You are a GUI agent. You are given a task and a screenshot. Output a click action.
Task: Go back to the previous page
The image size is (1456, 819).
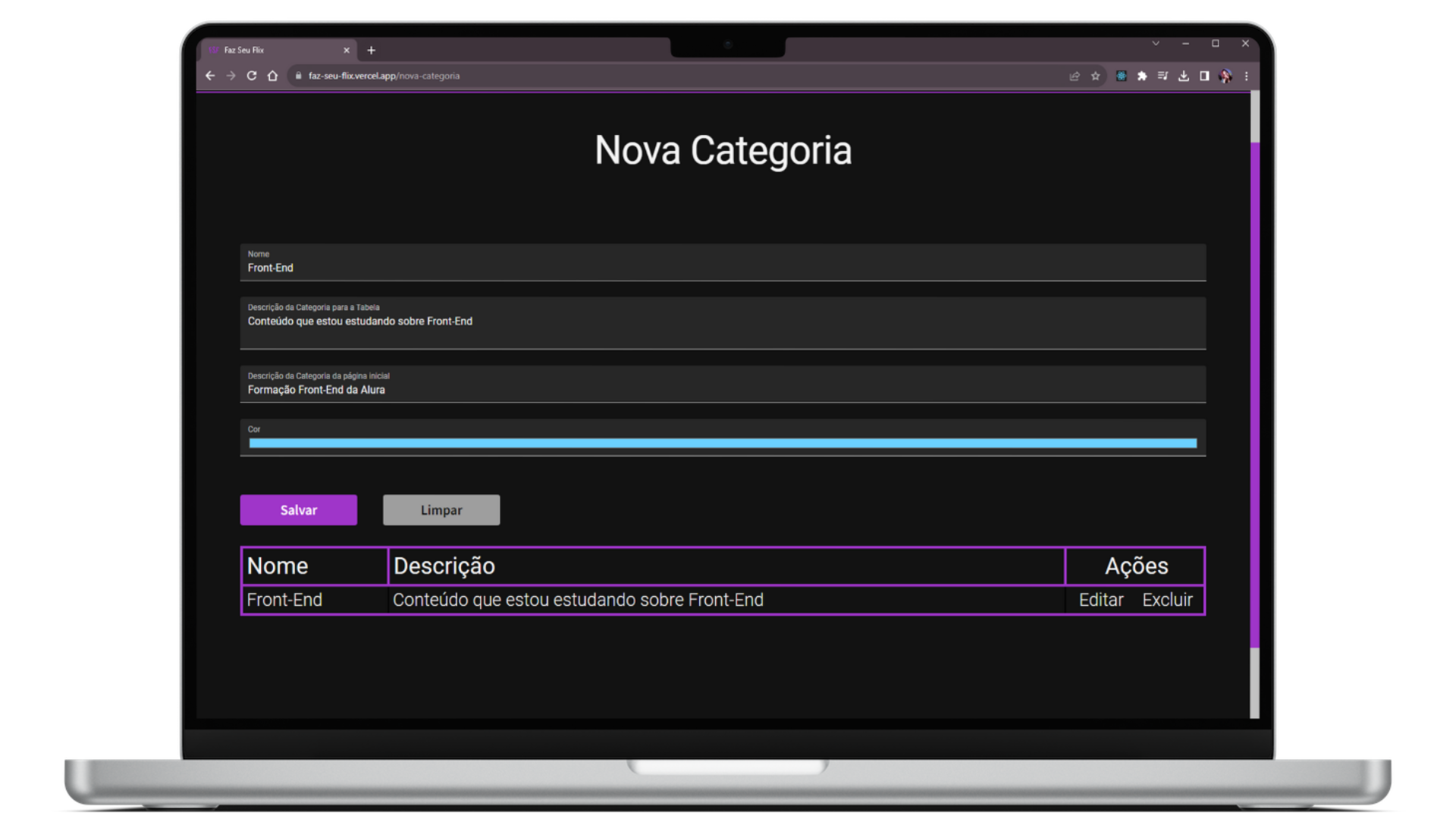pyautogui.click(x=210, y=76)
